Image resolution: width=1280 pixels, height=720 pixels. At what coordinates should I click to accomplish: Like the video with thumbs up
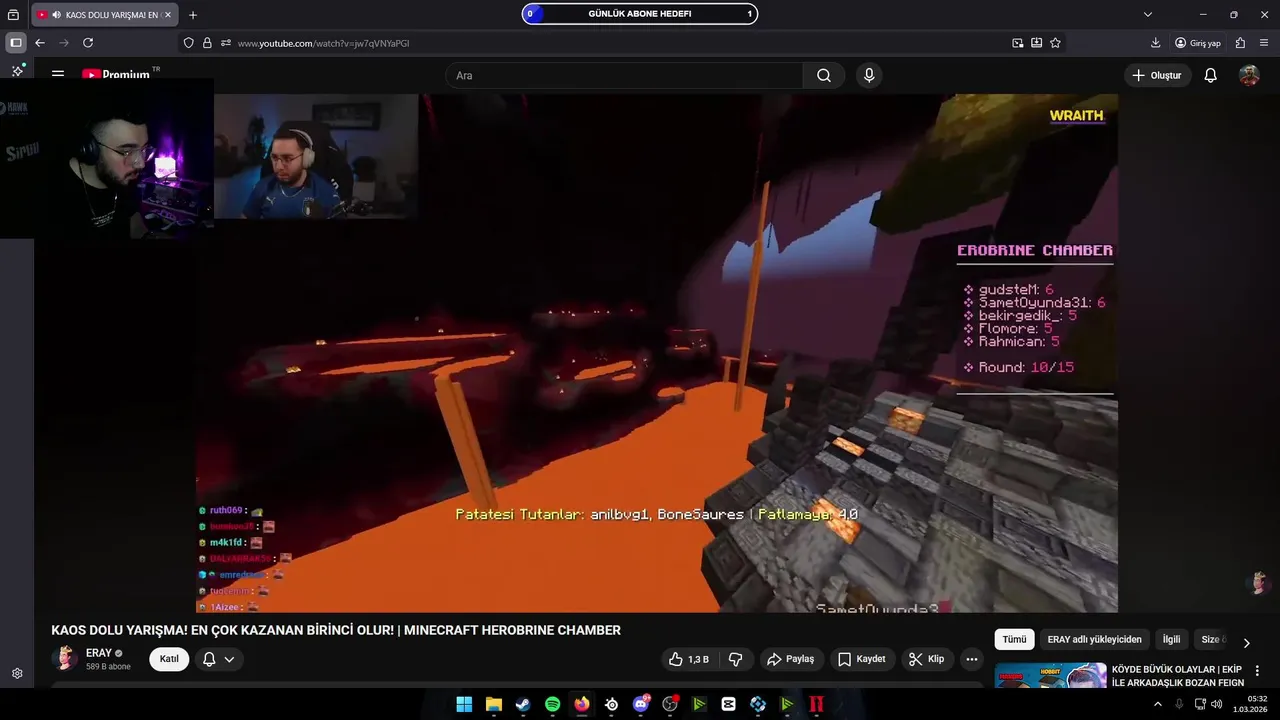coord(688,659)
